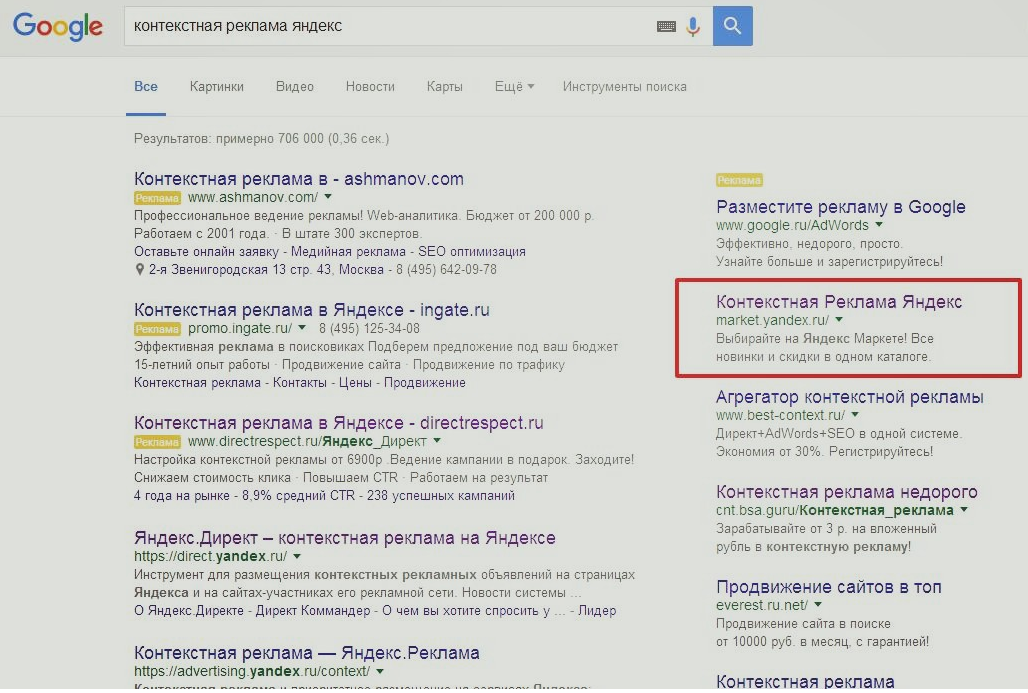Open the Карты tab

(x=444, y=87)
